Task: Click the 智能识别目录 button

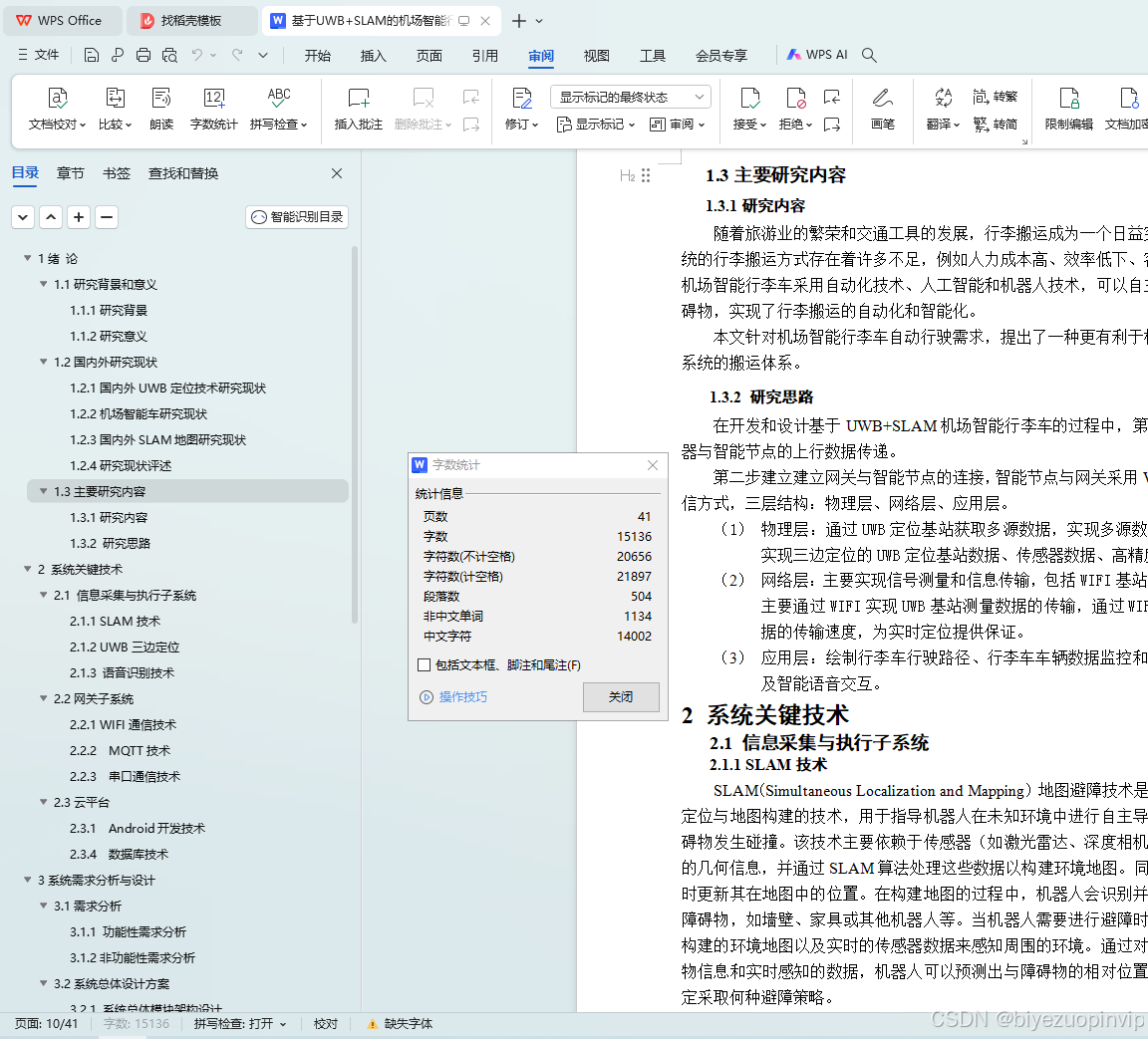Action: pyautogui.click(x=297, y=217)
